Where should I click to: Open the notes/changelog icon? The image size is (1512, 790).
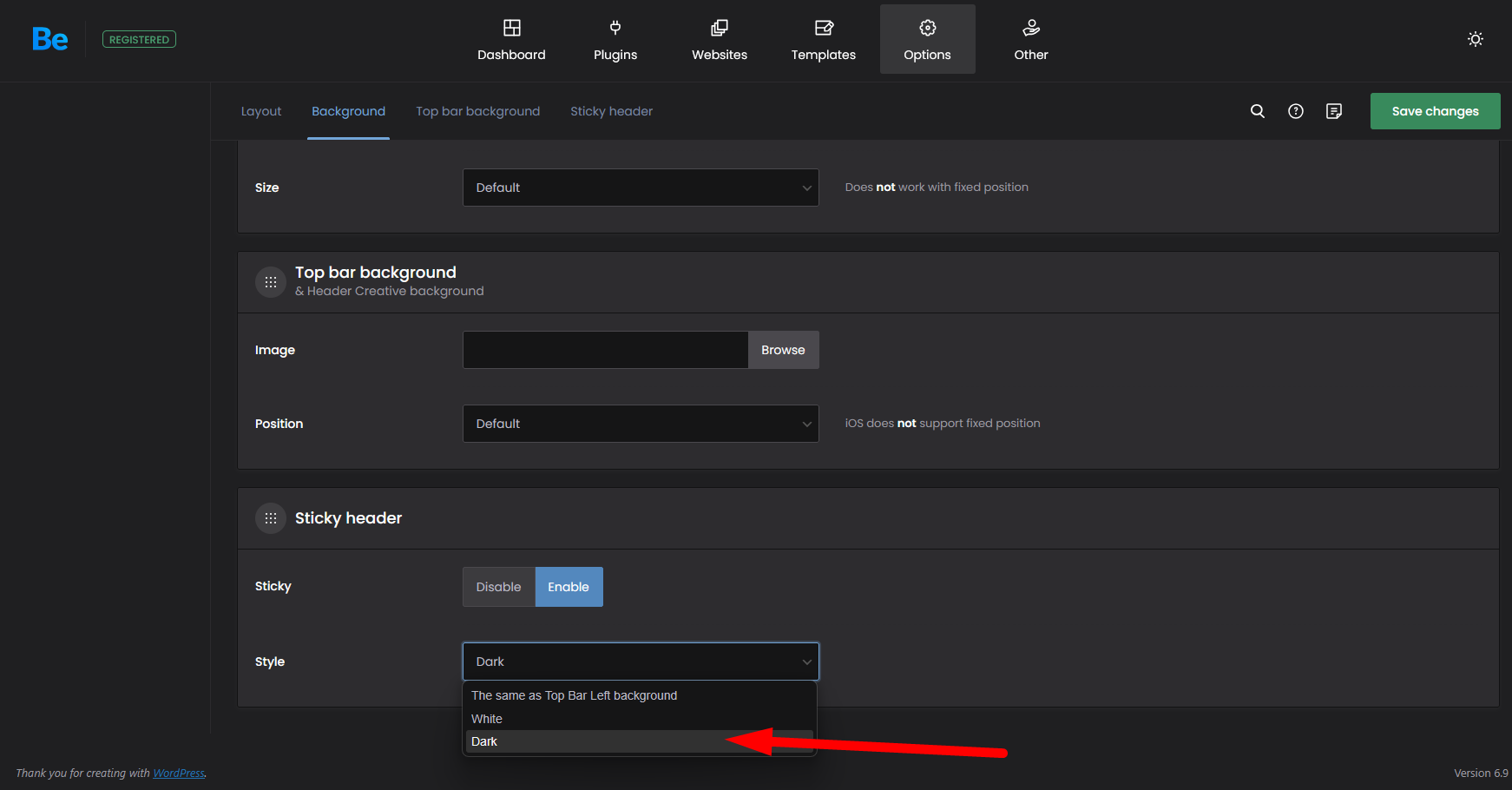(1334, 111)
